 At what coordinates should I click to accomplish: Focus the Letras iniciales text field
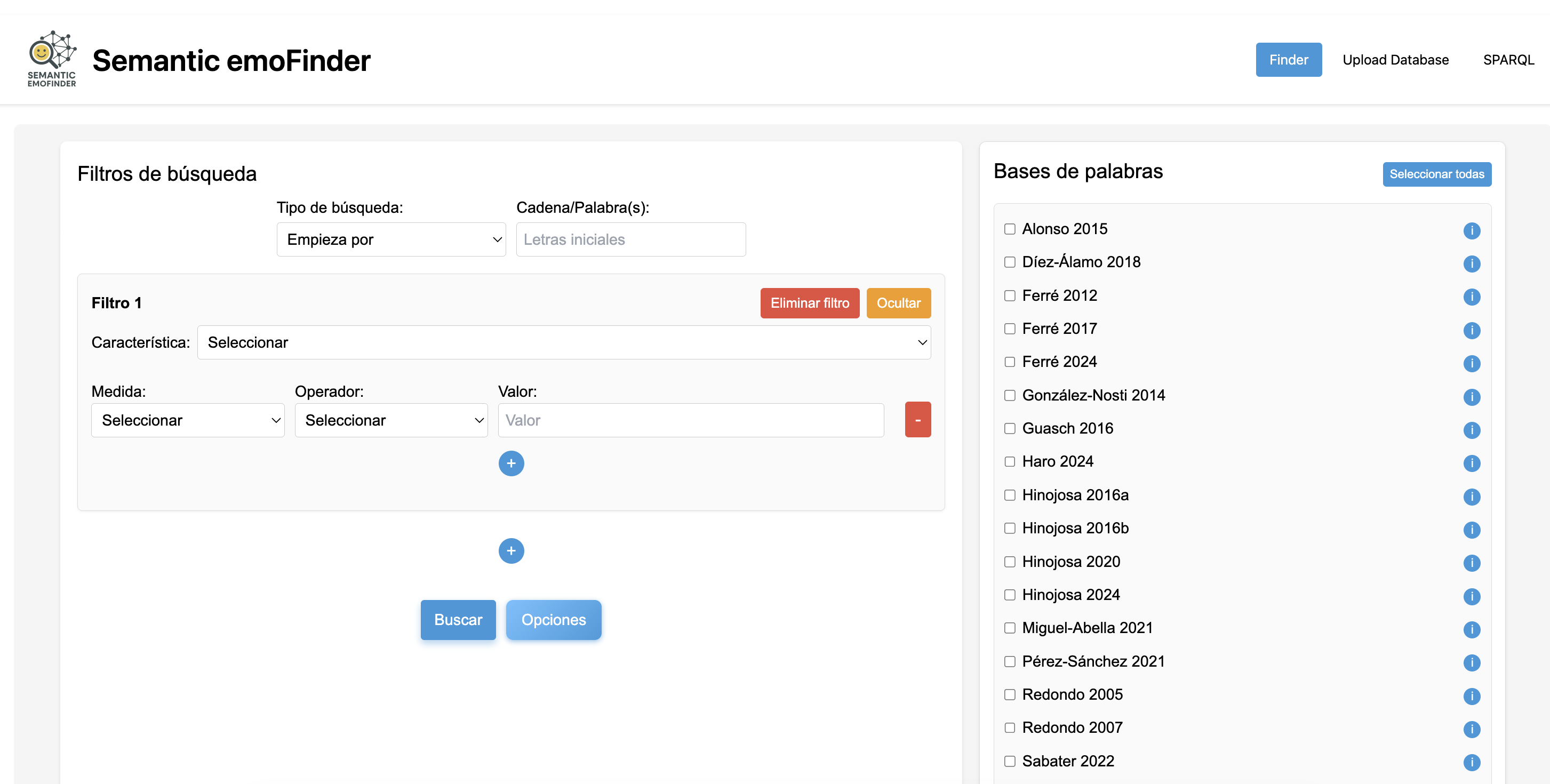point(630,239)
